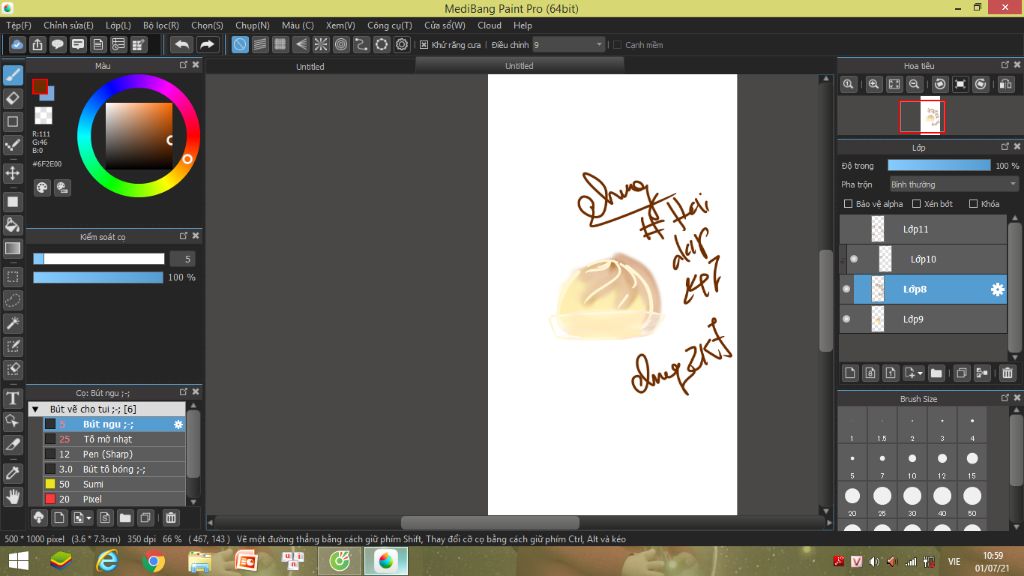The image size is (1024, 576).
Task: Open Điều chỉnh correction value dropdown
Action: pos(568,44)
